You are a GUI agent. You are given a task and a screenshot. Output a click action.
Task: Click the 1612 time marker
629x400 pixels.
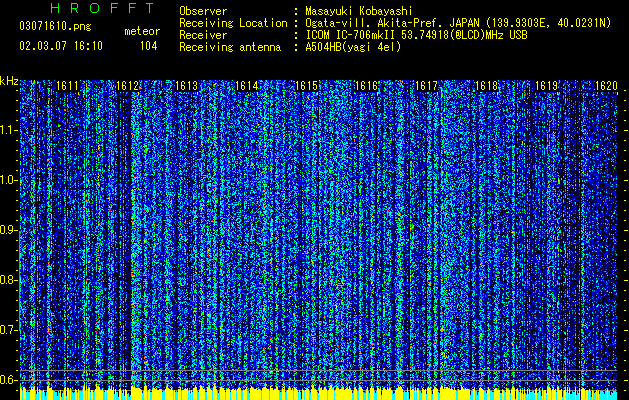click(127, 86)
